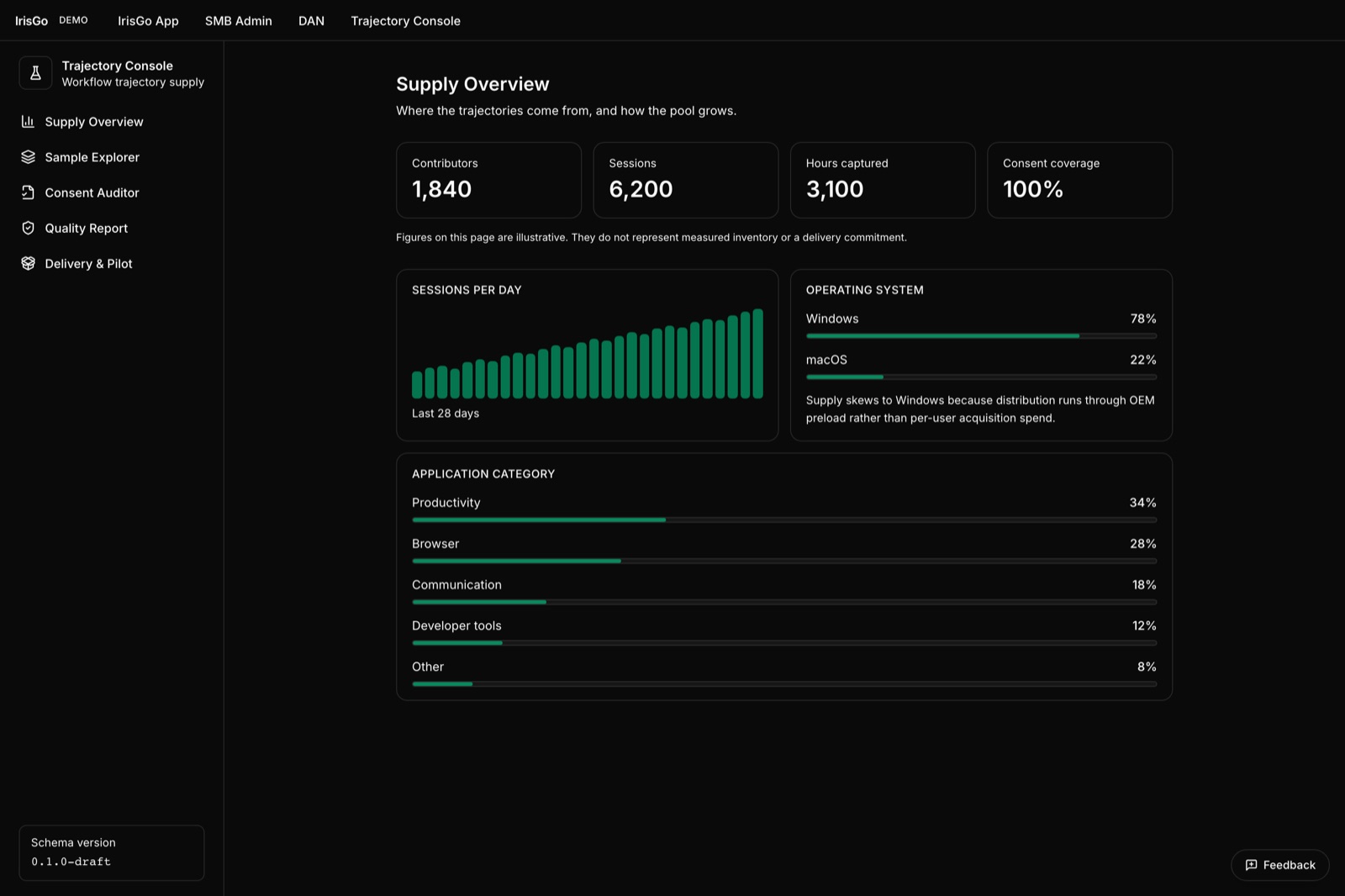Open the IrisGo App tab
Screen dimensions: 1345x896
tap(148, 21)
